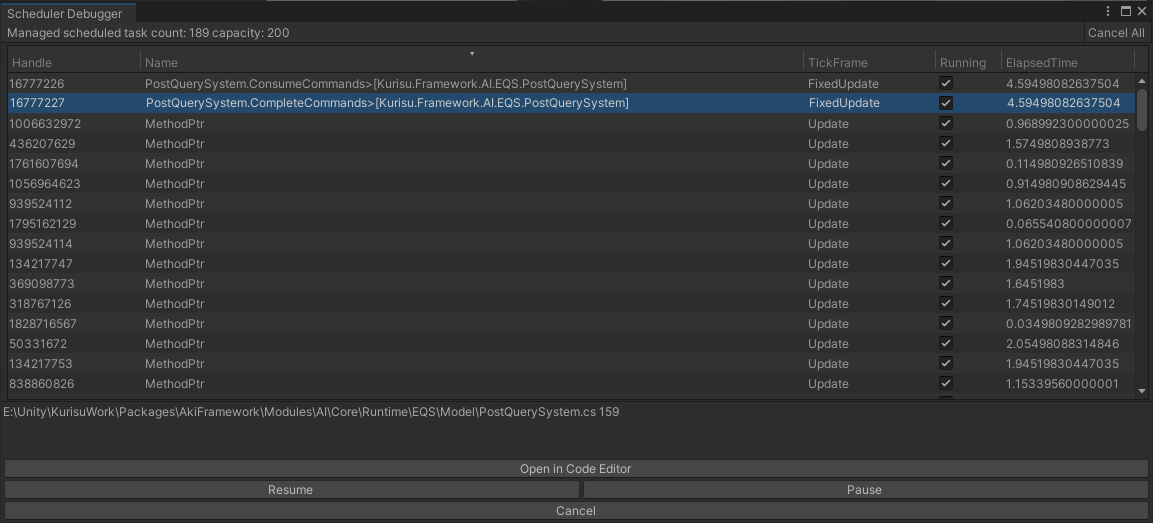Select handle 1828716567 cell
The image size is (1153, 523).
(x=43, y=323)
